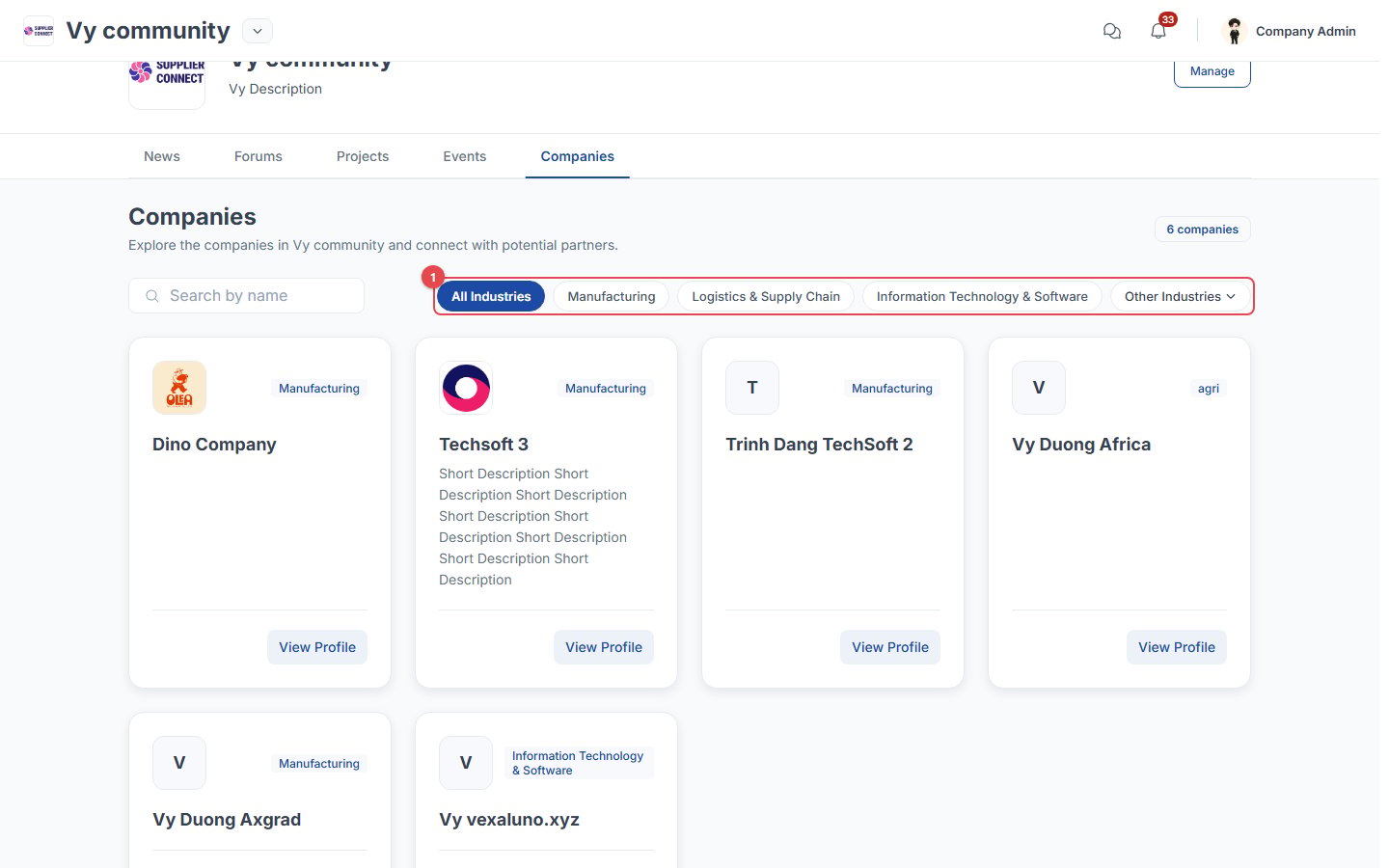This screenshot has width=1389, height=868.
Task: Click the Vy Duong Axgrad 'V' avatar
Action: pyautogui.click(x=179, y=763)
